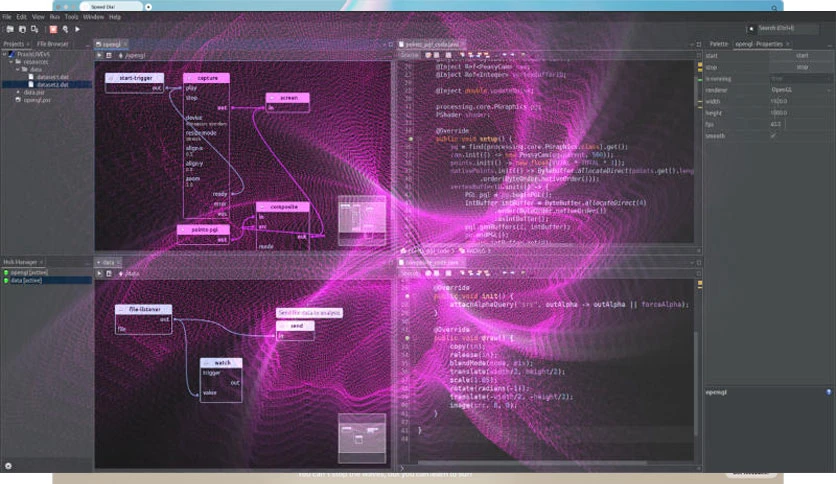Click the grid icon beside /opengl play button
The height and width of the screenshot is (484, 836).
[109, 55]
